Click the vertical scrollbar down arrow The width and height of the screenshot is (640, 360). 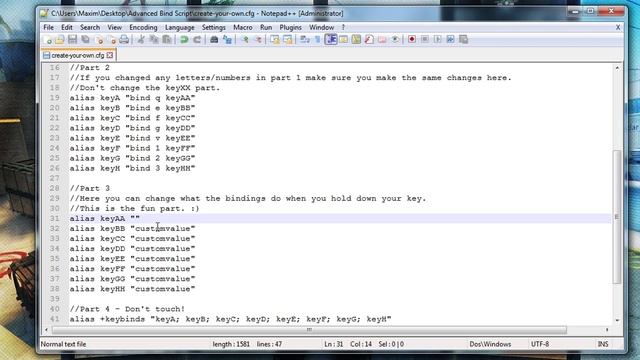pyautogui.click(x=617, y=320)
